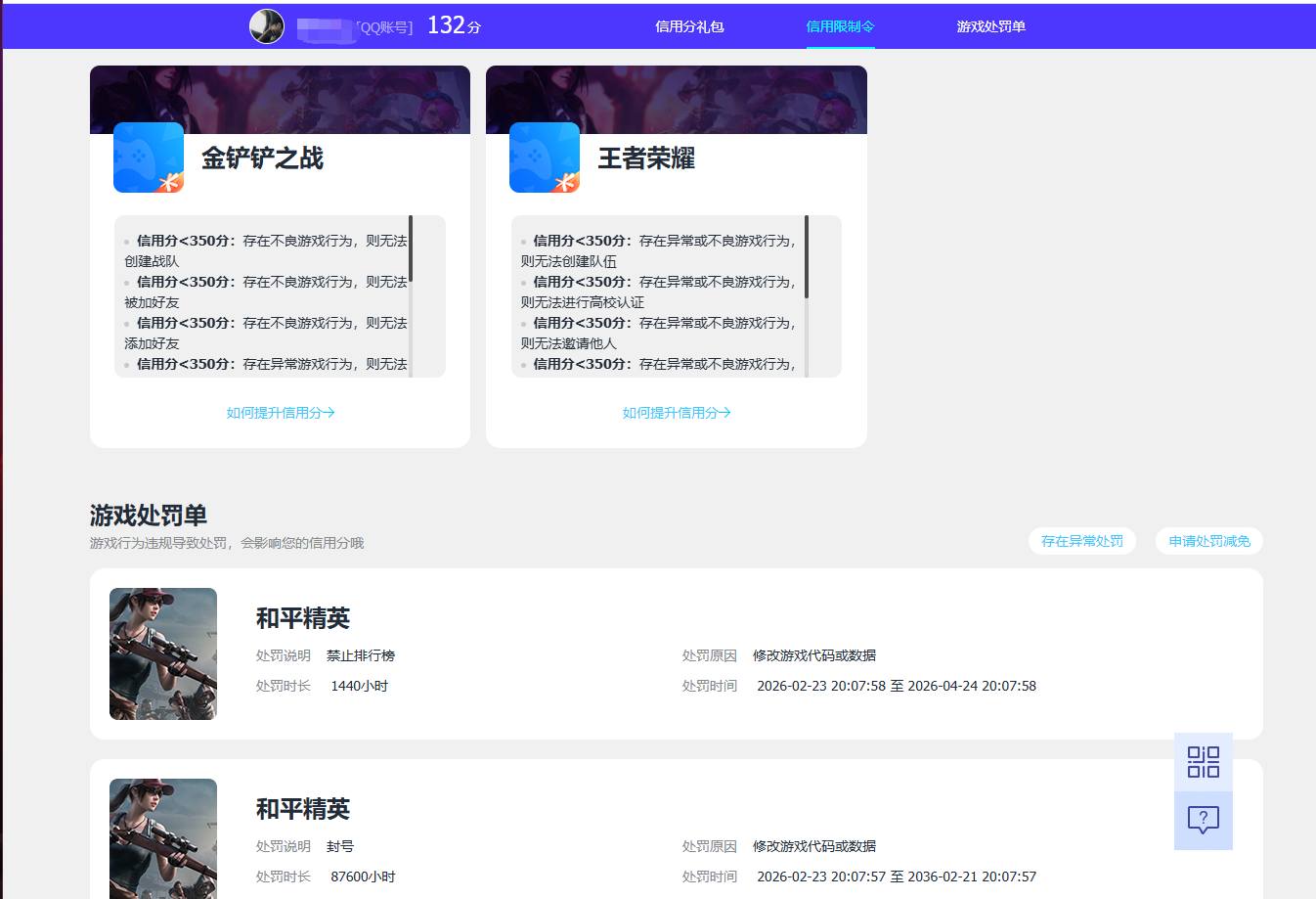
Task: Click penalty time ending 2026-04-24 20:07:58
Action: [897, 686]
